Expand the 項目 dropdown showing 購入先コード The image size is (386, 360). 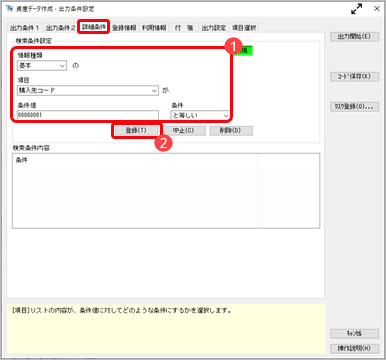88,90
